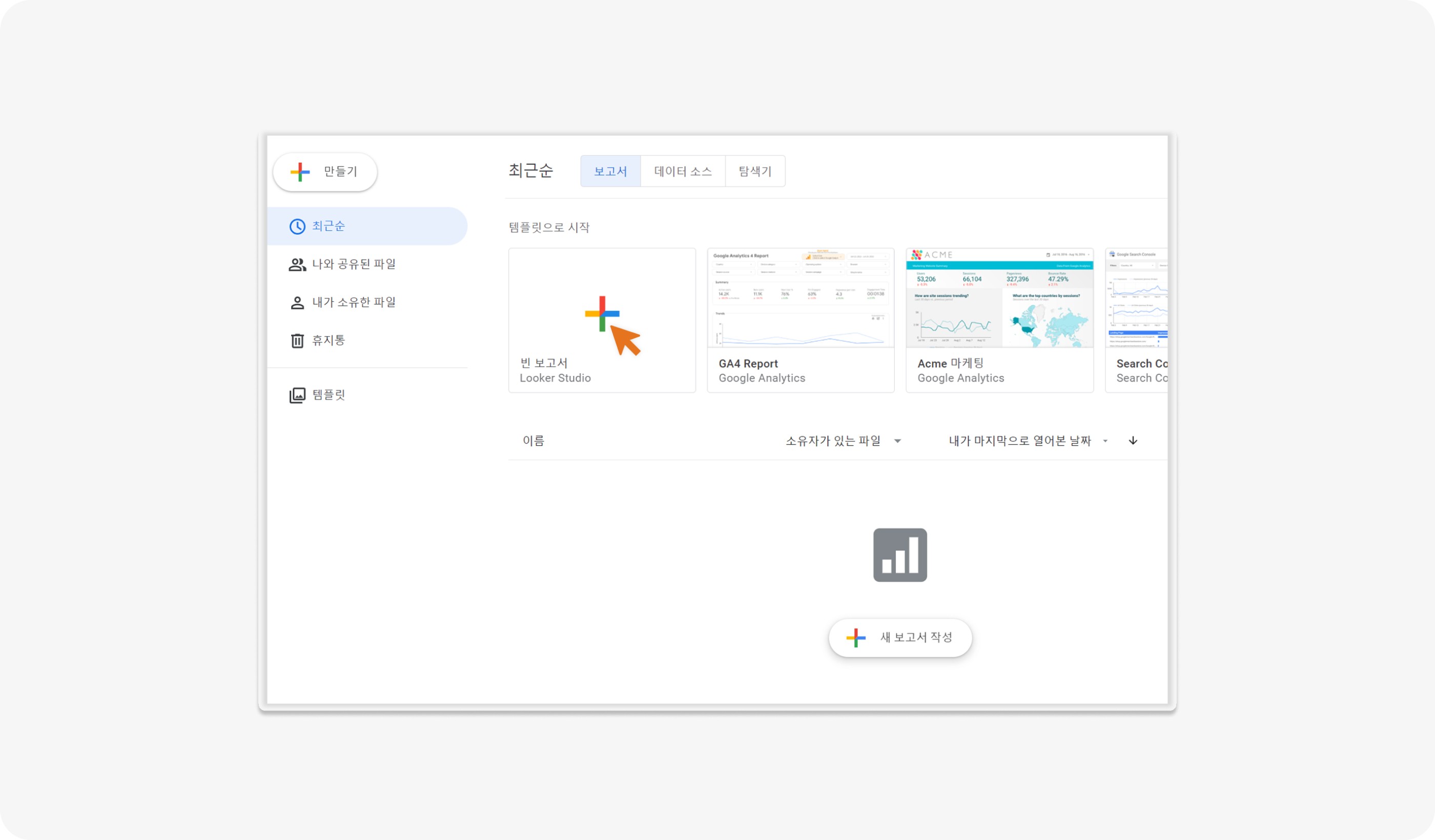The height and width of the screenshot is (840, 1435).
Task: Click the 만들기 create button
Action: point(325,172)
